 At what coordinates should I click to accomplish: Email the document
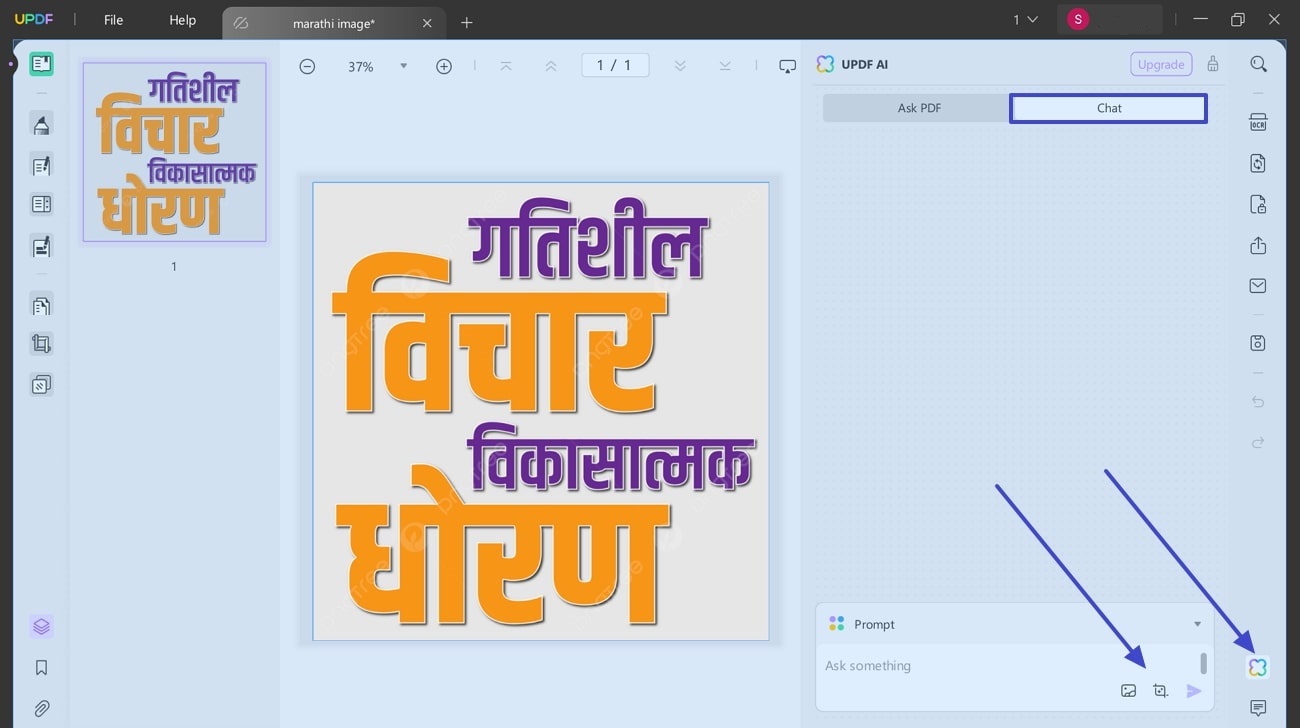(x=1258, y=285)
